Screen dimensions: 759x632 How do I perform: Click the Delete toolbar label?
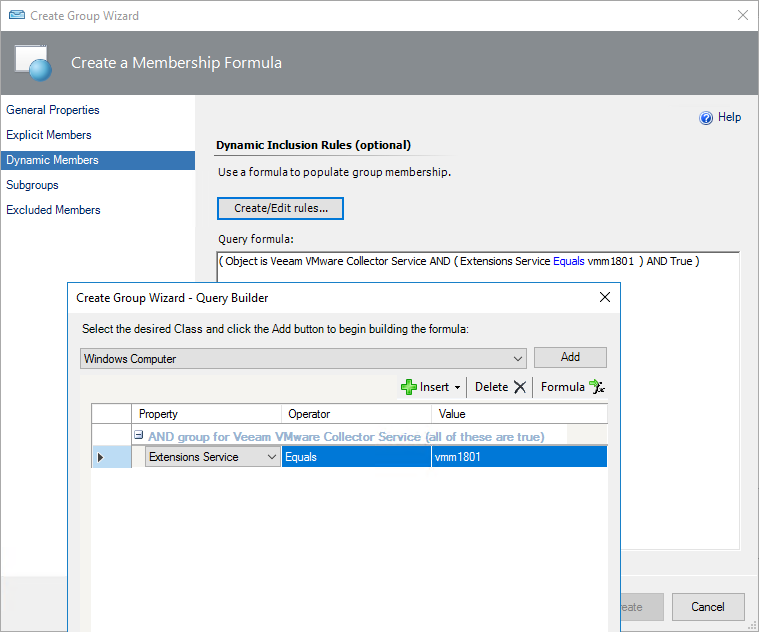[491, 387]
